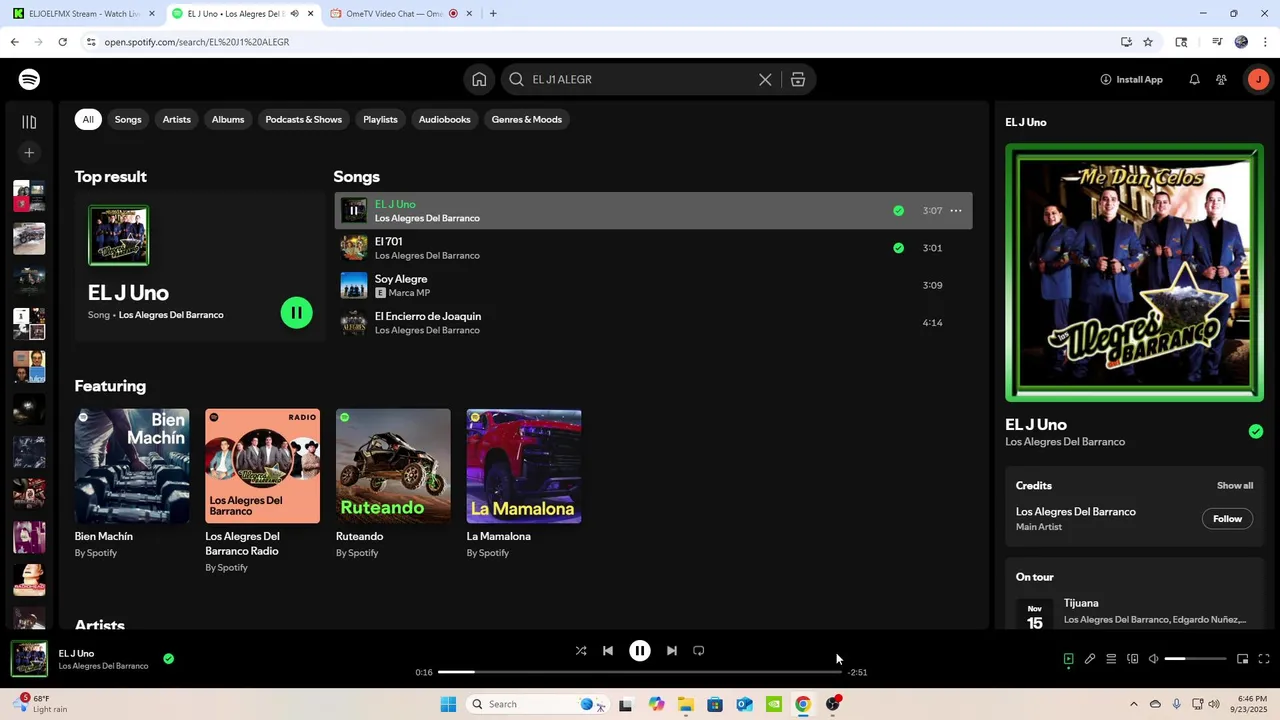Toggle saved checkmark in bottom player bar
Screen dimensions: 1280x720
pos(168,658)
